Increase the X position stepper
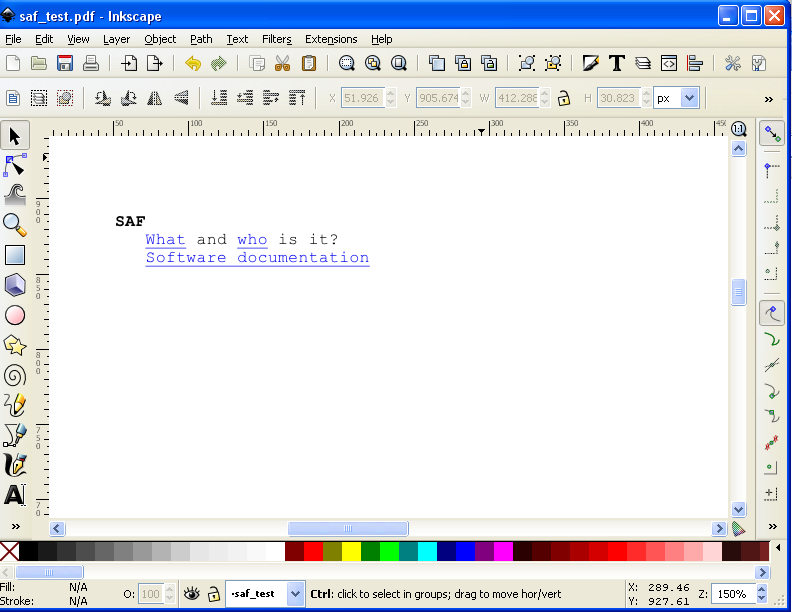Image resolution: width=792 pixels, height=612 pixels. pos(390,93)
